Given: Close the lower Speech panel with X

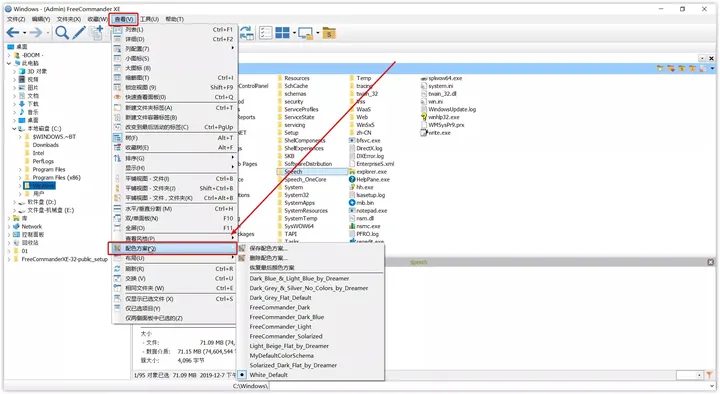Looking at the screenshot, I should (710, 262).
